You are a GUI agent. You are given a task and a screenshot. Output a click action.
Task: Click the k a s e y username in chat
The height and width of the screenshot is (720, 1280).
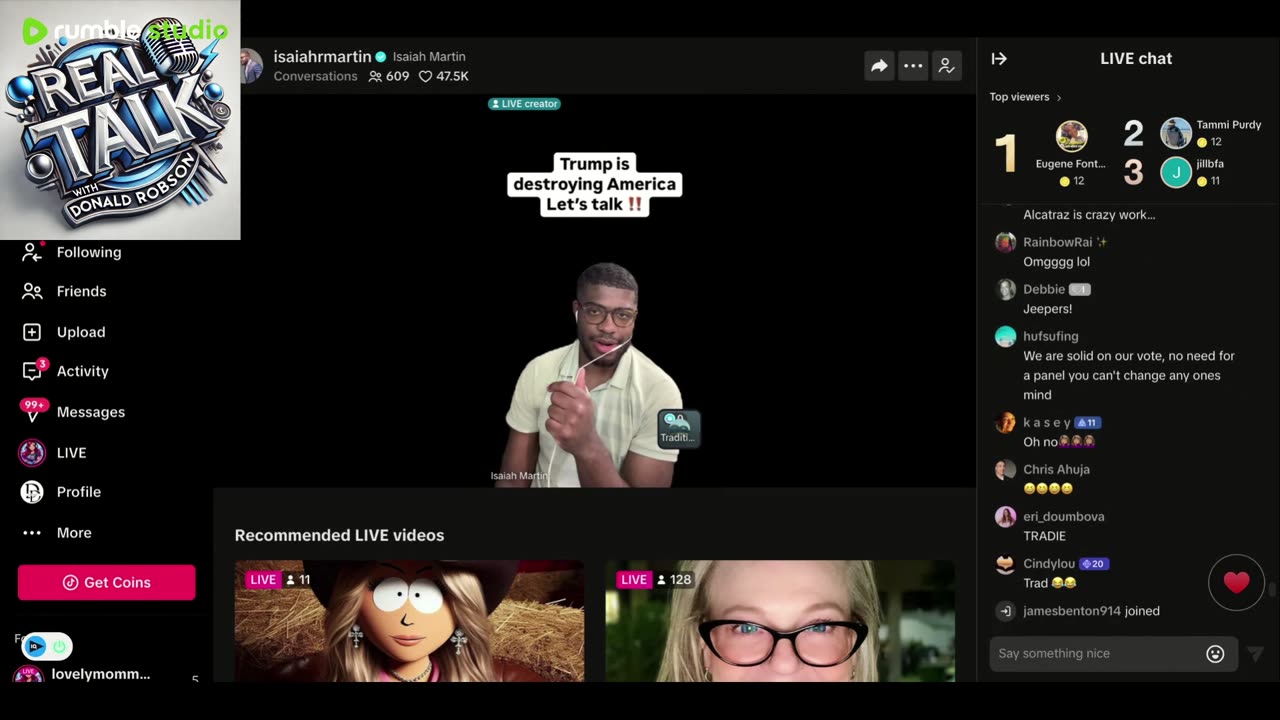[x=1046, y=422]
